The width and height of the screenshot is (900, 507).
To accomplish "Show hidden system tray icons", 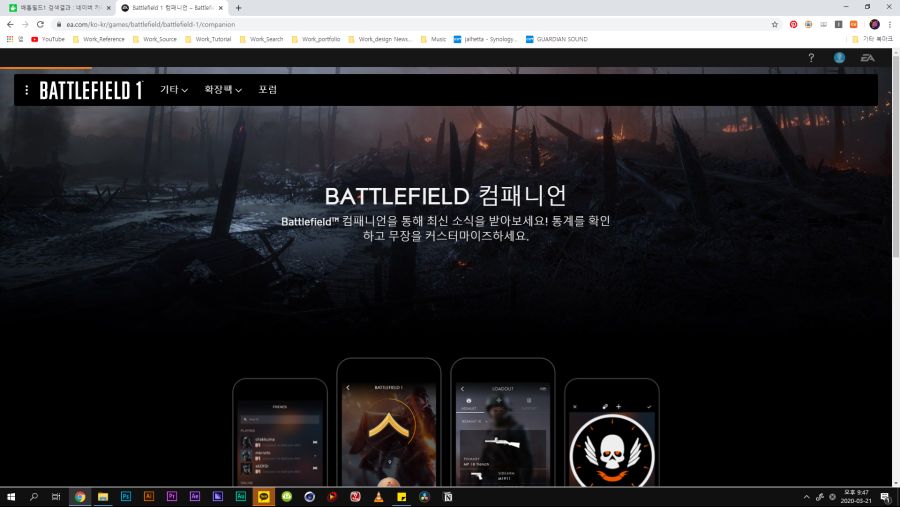I will (806, 496).
